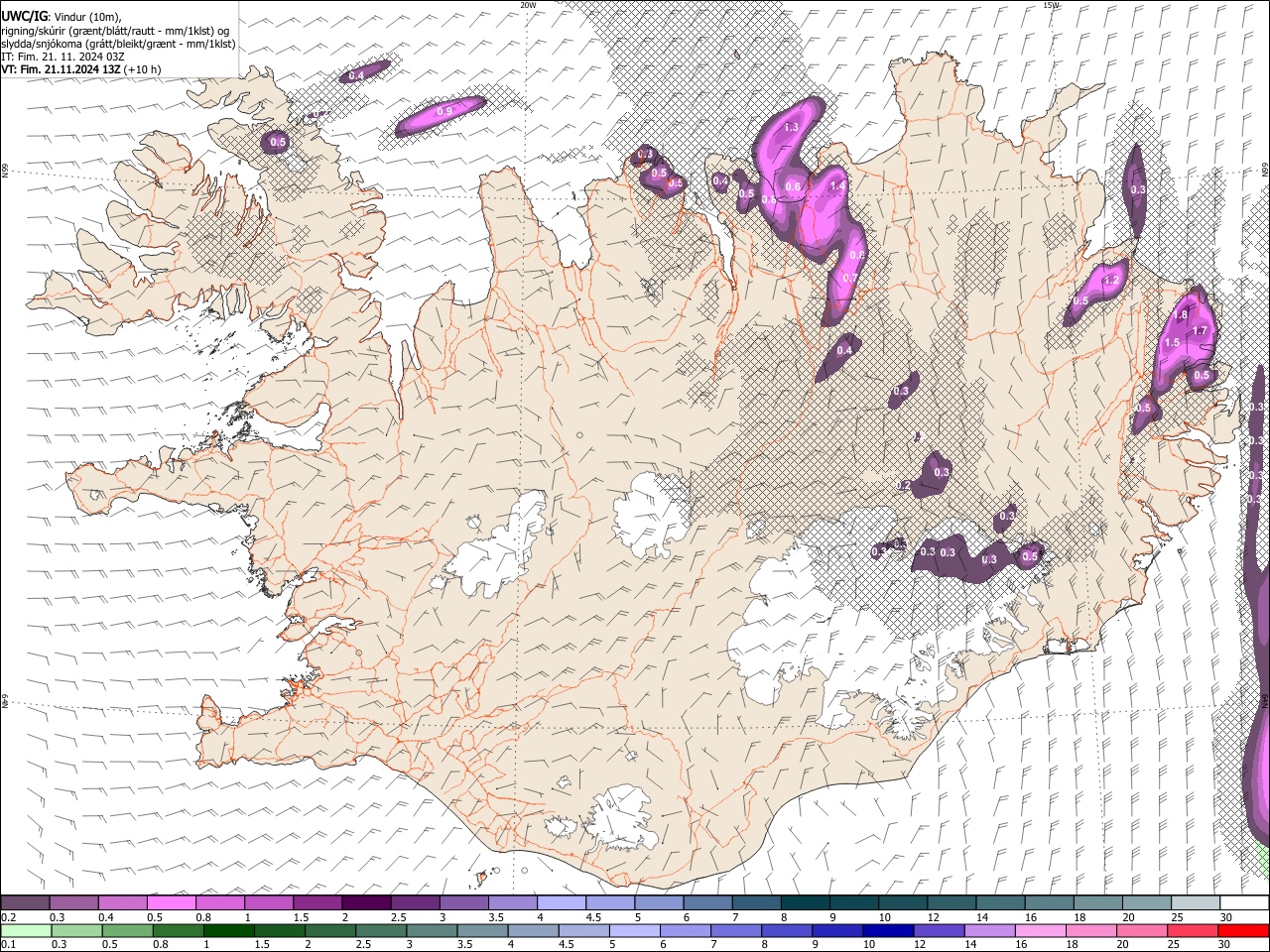The width and height of the screenshot is (1270, 952).
Task: Select the top-row legend swatch starting at 4
Action: 561,902
